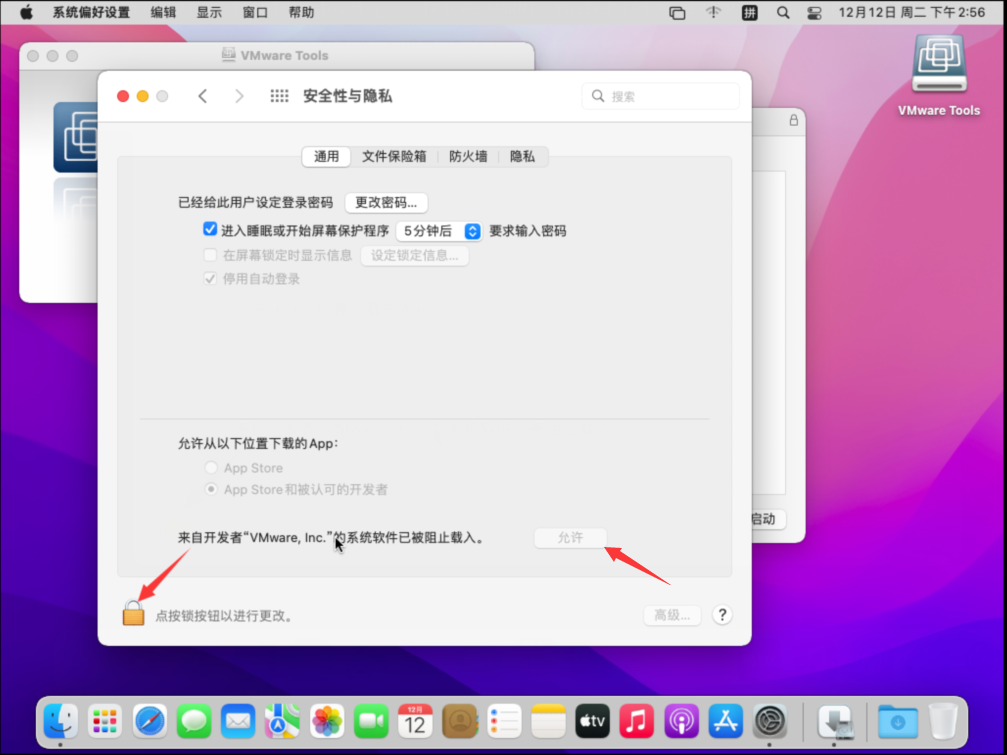Click the 高级 button
The width and height of the screenshot is (1007, 755).
[672, 616]
